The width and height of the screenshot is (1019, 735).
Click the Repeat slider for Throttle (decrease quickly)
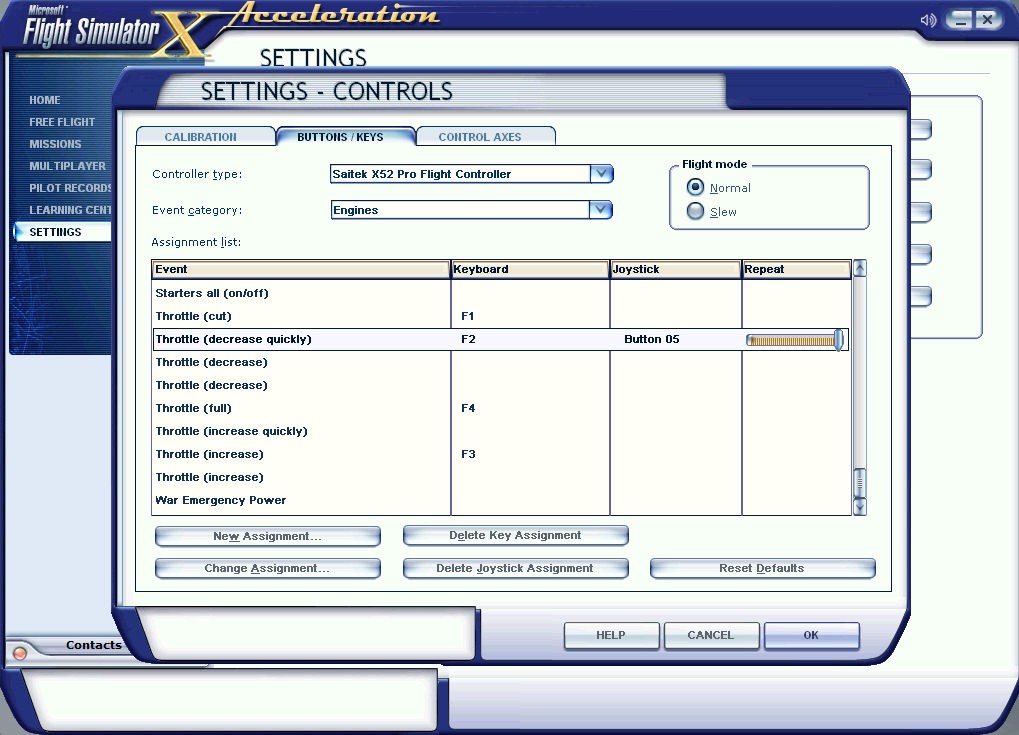click(795, 340)
